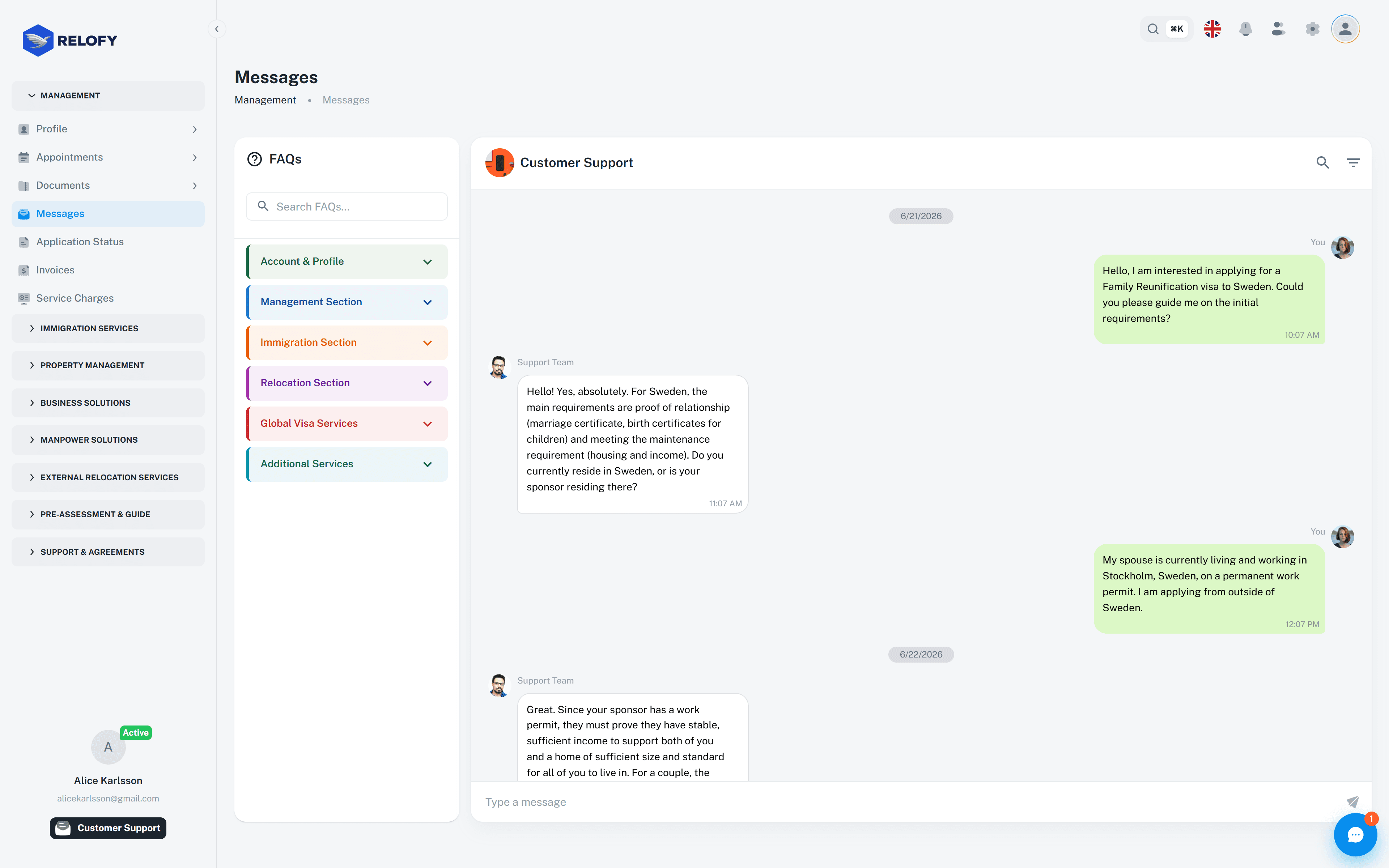The image size is (1389, 868).
Task: Expand the PROPERTY MANAGEMENT group
Action: (108, 365)
